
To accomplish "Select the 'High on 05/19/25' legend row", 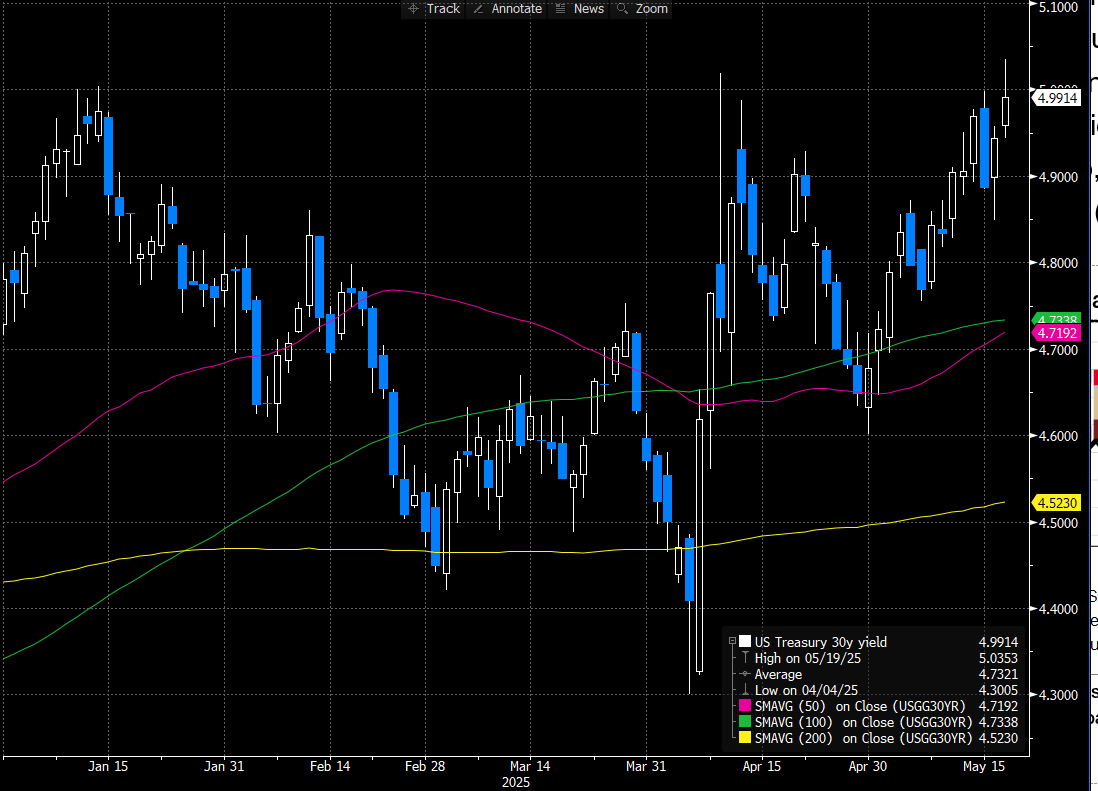I will [x=807, y=658].
